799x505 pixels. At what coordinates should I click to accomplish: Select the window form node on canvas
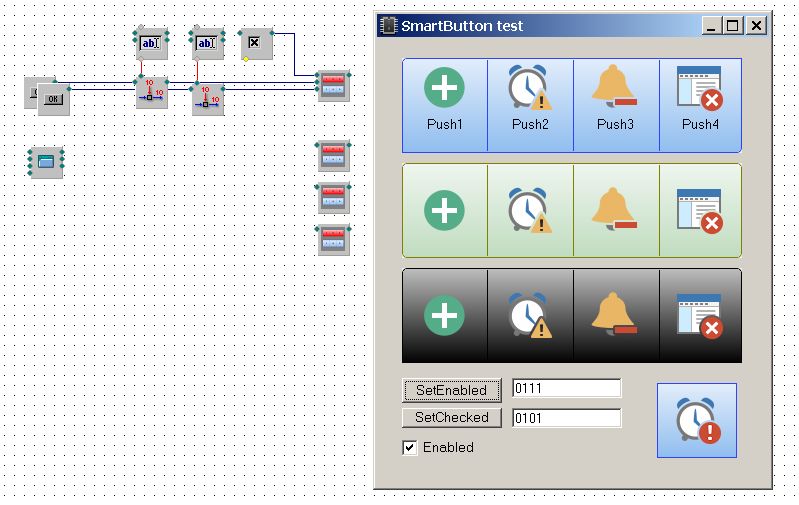point(46,162)
